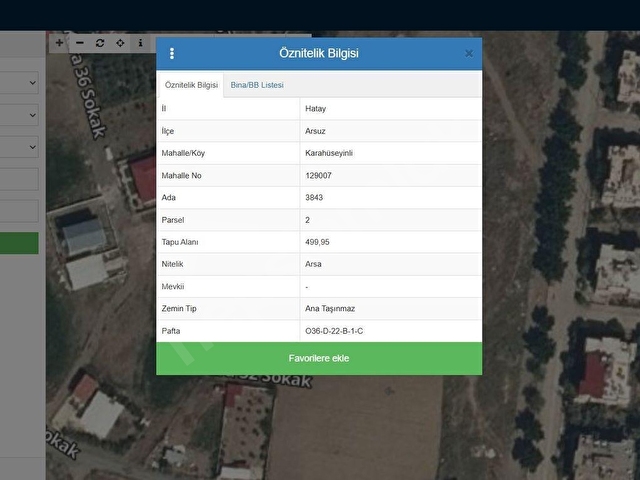Image resolution: width=640 pixels, height=480 pixels.
Task: Select the info query tool icon
Action: pos(140,43)
